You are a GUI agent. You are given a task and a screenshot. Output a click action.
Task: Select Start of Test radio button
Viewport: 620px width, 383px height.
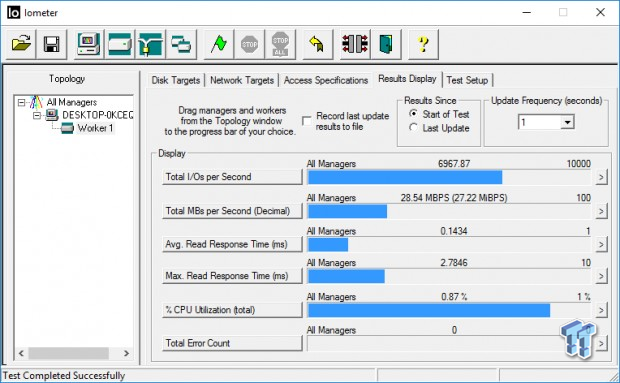(x=413, y=113)
